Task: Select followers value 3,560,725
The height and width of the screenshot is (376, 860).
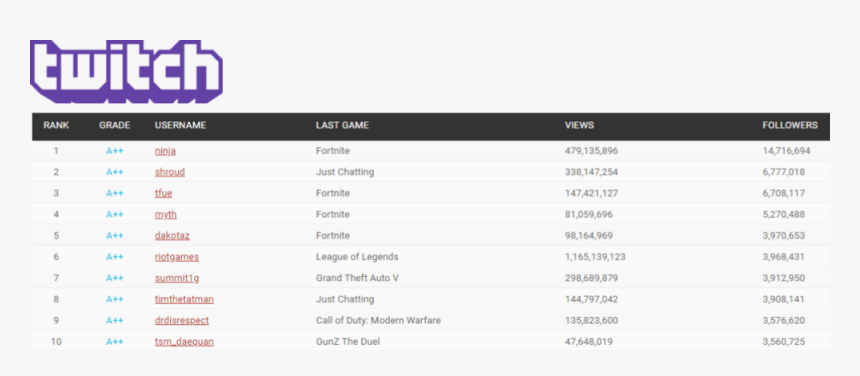Action: 784,342
